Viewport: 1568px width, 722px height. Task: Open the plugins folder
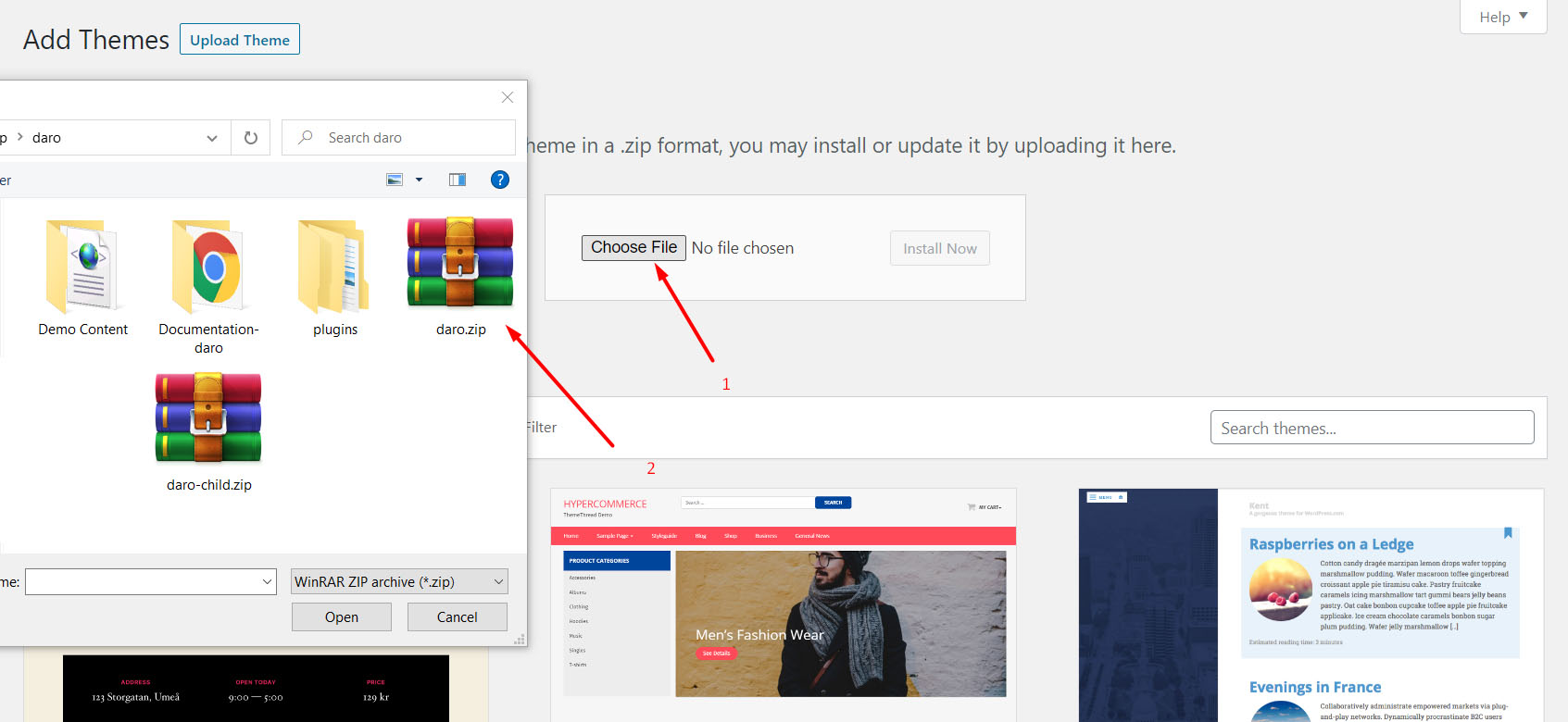334,268
